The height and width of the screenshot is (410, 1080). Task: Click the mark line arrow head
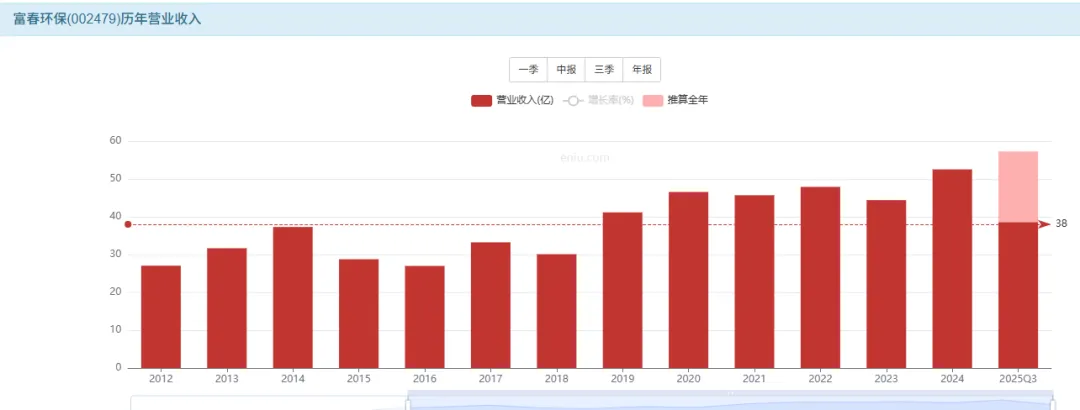point(1045,224)
